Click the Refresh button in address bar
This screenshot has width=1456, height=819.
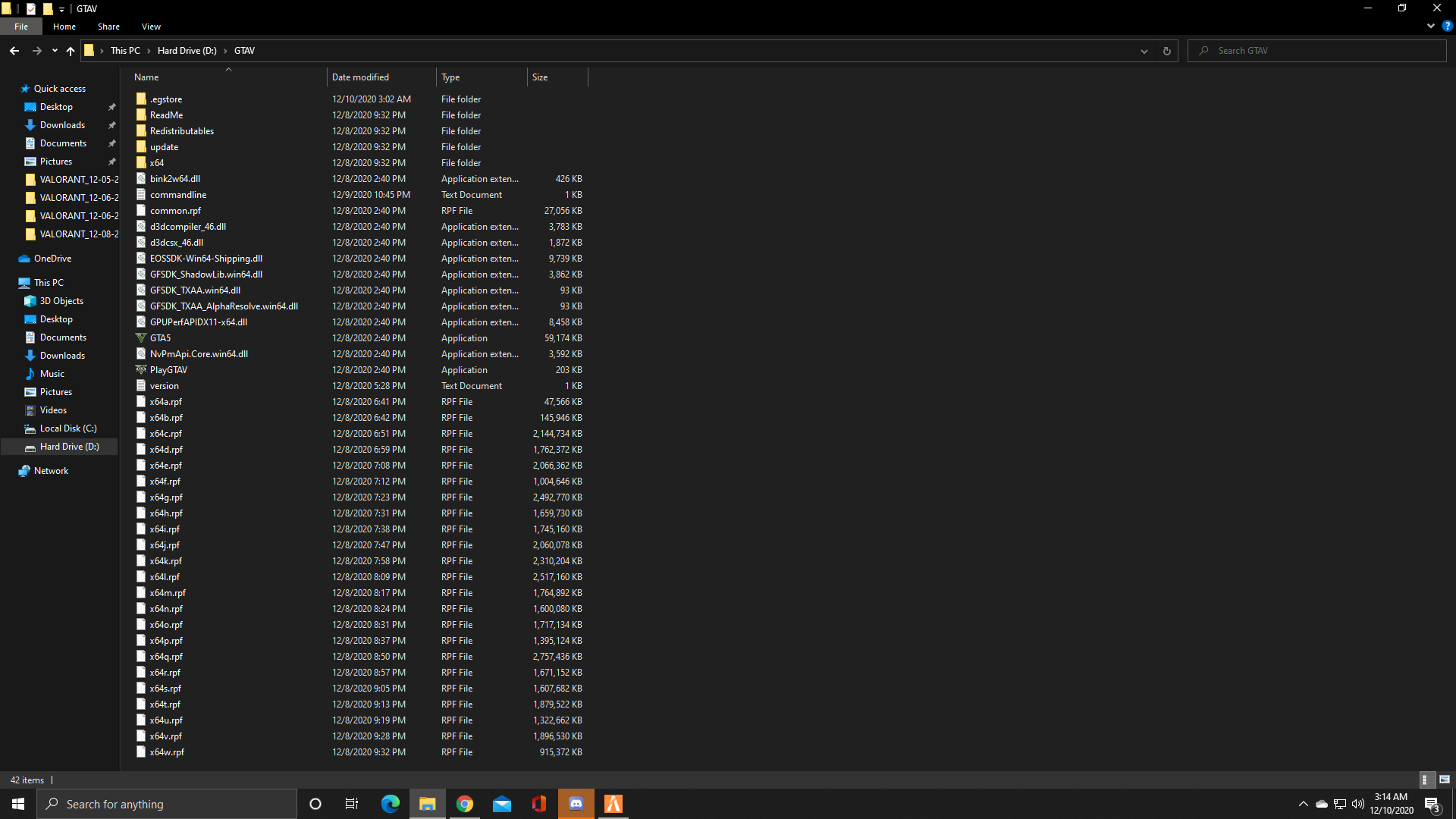pyautogui.click(x=1166, y=51)
